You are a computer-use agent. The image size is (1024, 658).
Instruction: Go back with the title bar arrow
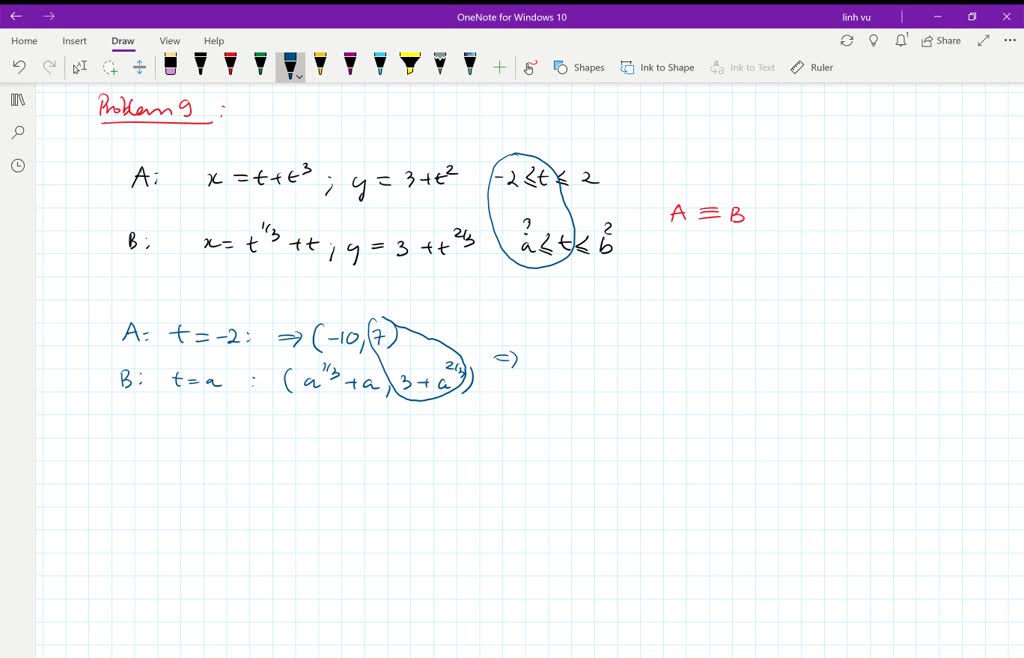pyautogui.click(x=16, y=16)
